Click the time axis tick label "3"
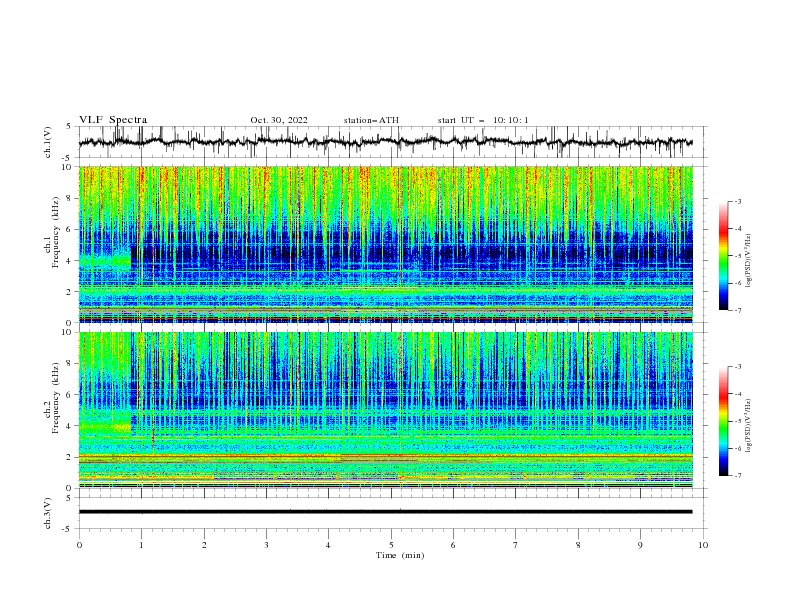The height and width of the screenshot is (612, 792). pos(266,545)
